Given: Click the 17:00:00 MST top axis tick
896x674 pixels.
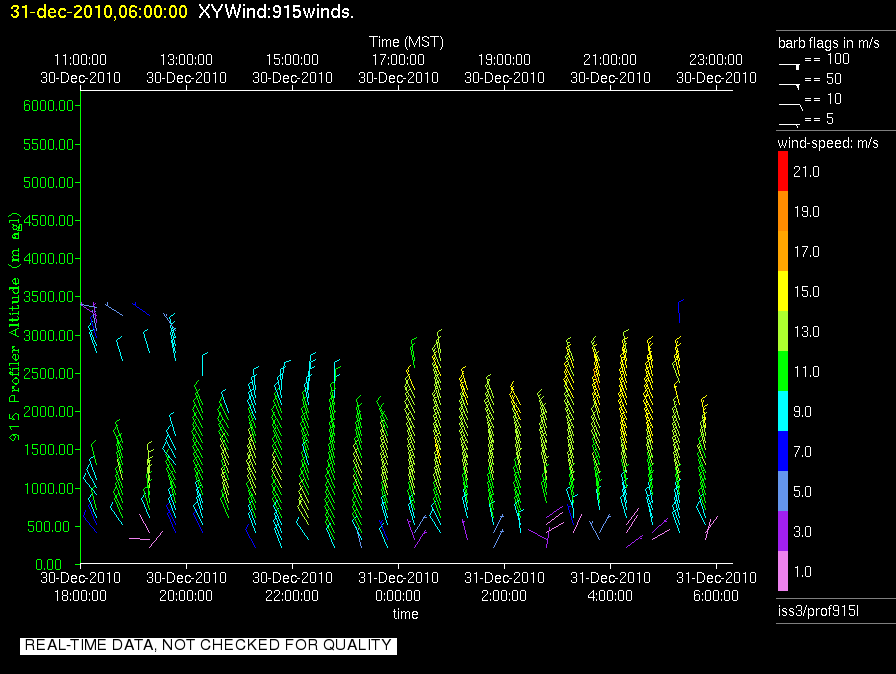Looking at the screenshot, I should pyautogui.click(x=398, y=68).
